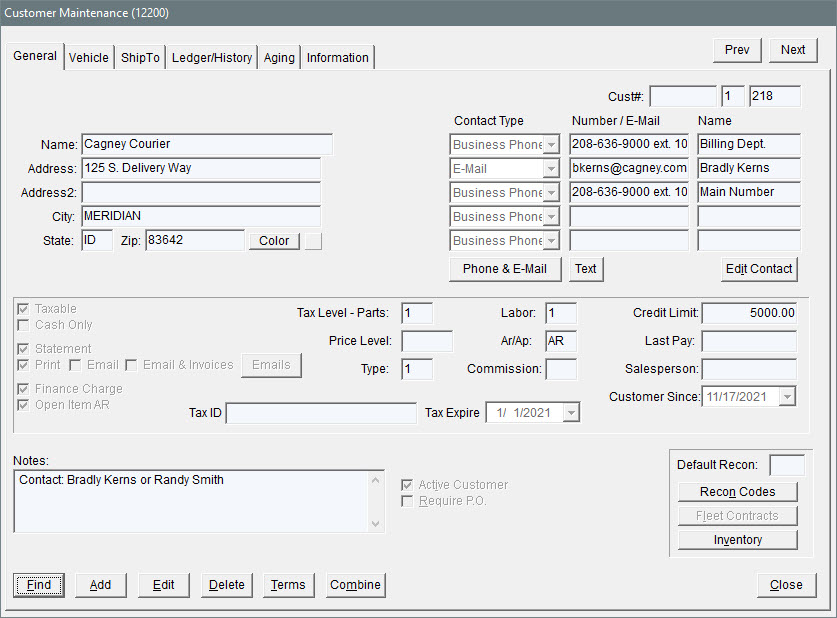Click the Cust# field showing 218
837x618 pixels.
coord(775,97)
